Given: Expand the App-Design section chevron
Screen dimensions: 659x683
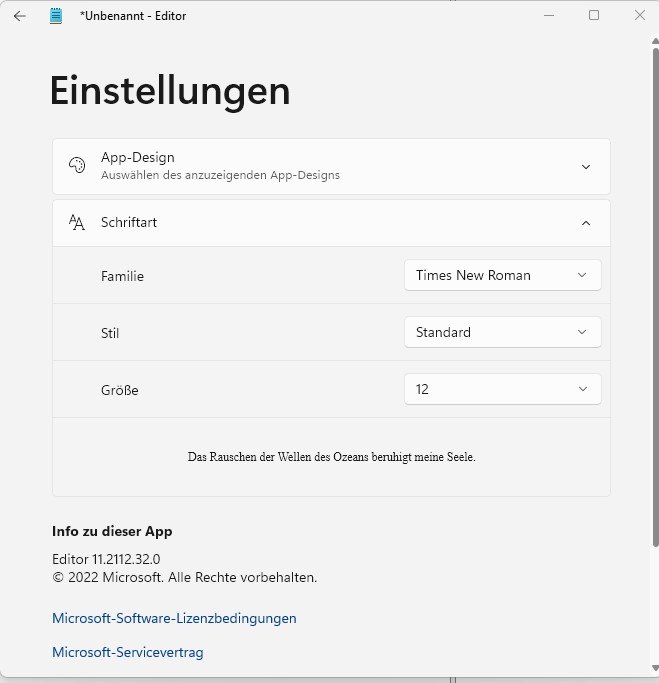Looking at the screenshot, I should point(586,167).
